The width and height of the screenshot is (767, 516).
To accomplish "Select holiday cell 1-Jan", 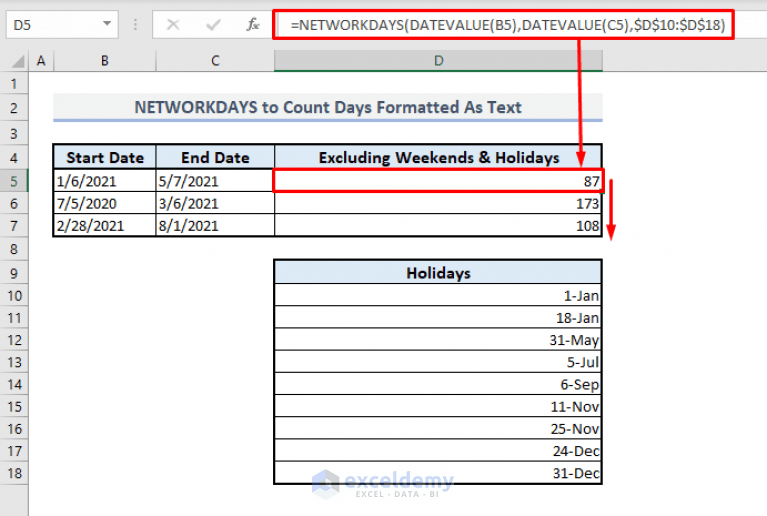I will click(x=438, y=295).
